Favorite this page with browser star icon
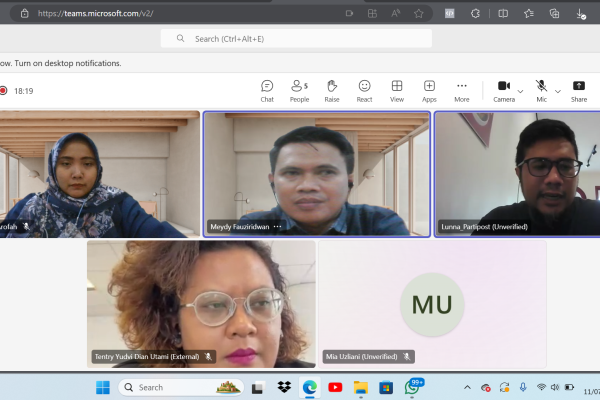 tap(419, 14)
